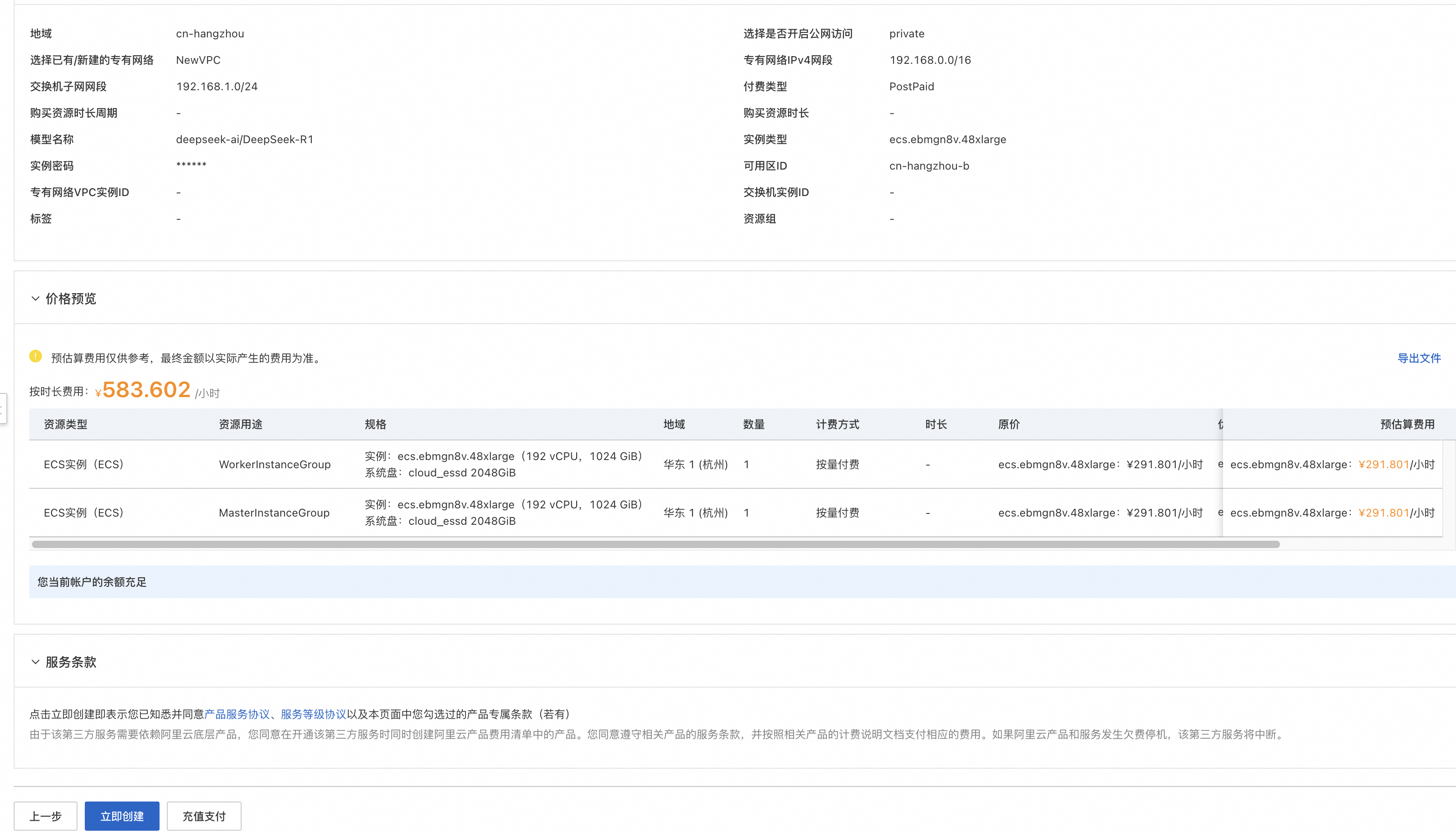1456x838 pixels.
Task: Select the MasterInstanceGroup row cell
Action: point(274,513)
